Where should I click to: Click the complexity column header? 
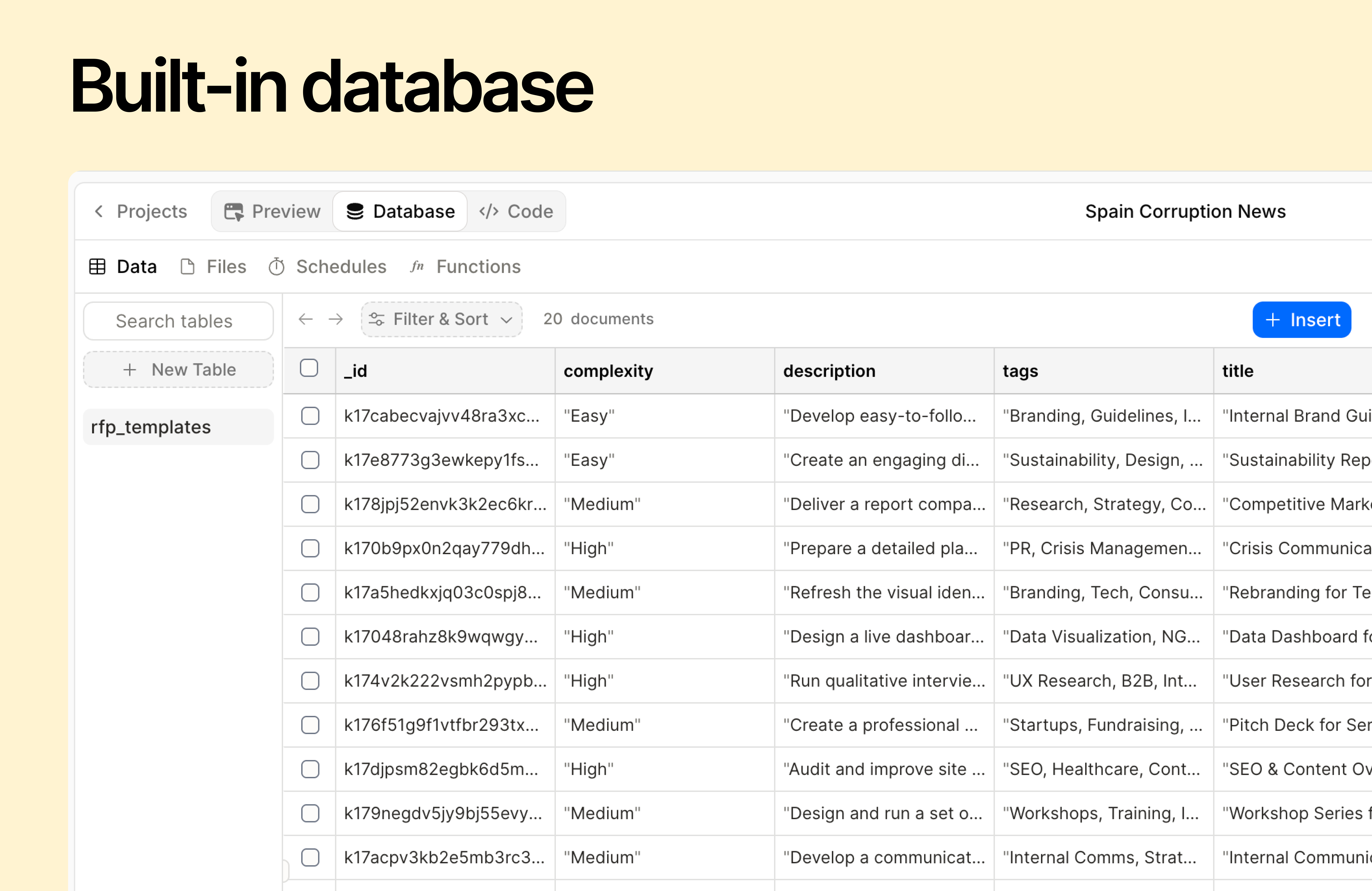tap(608, 371)
